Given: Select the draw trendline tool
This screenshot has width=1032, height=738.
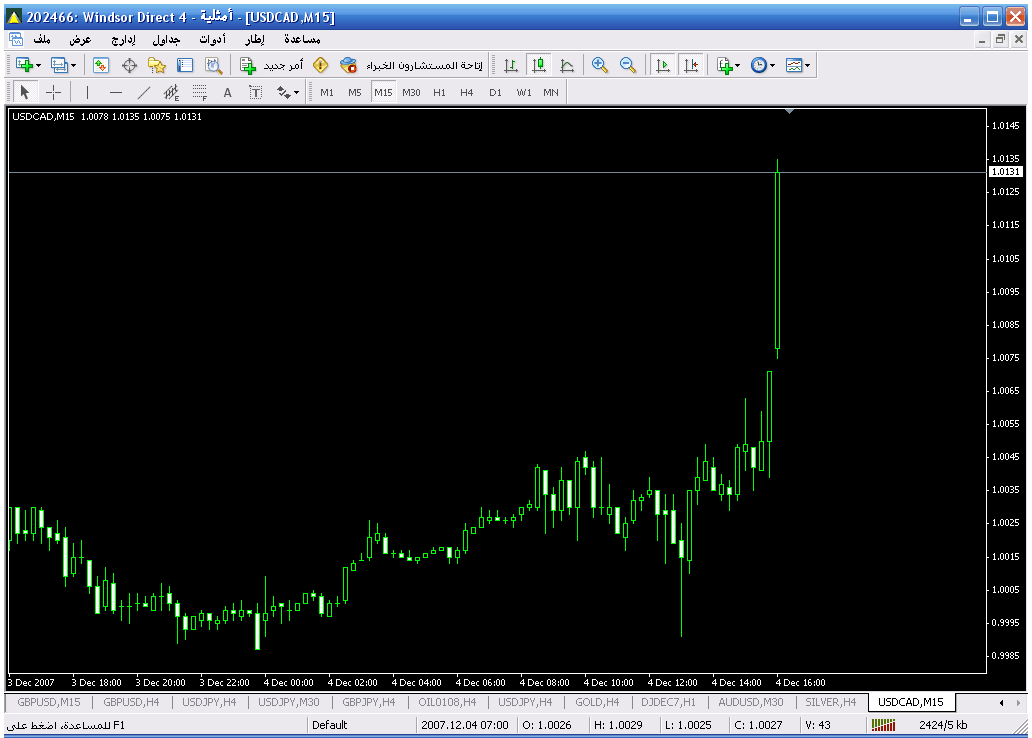Looking at the screenshot, I should (x=143, y=92).
